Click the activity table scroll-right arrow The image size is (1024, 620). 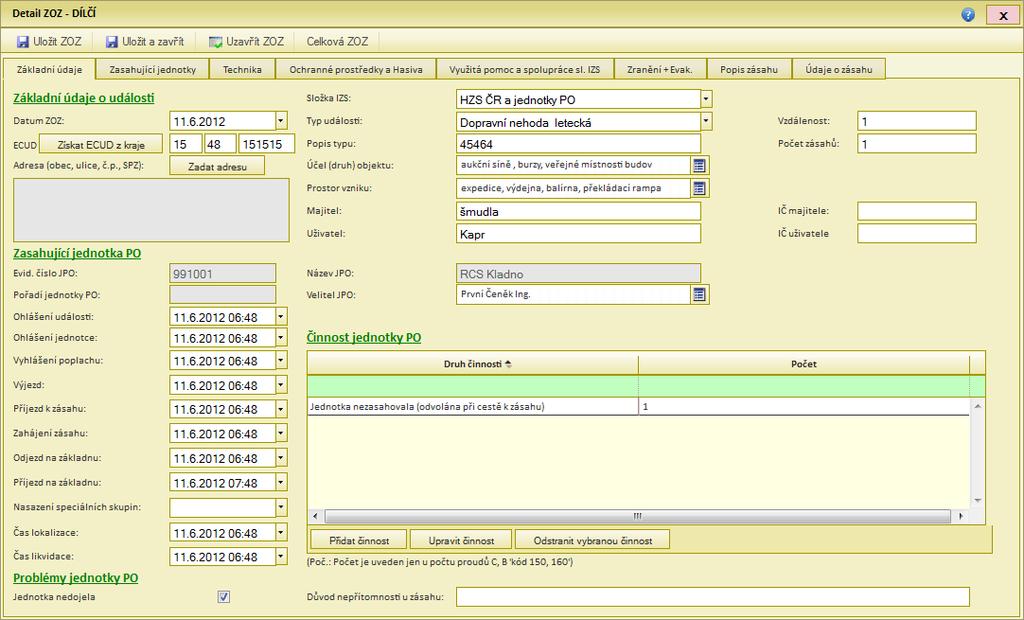click(961, 516)
